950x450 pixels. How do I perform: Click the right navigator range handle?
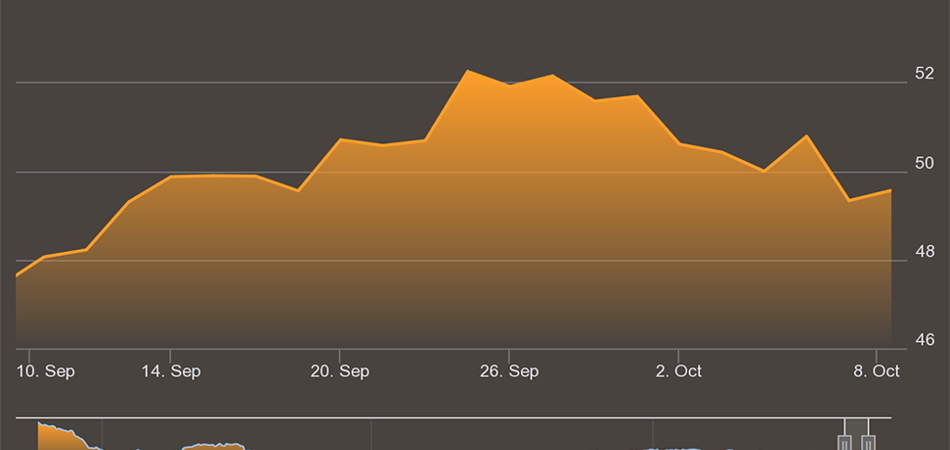[869, 441]
